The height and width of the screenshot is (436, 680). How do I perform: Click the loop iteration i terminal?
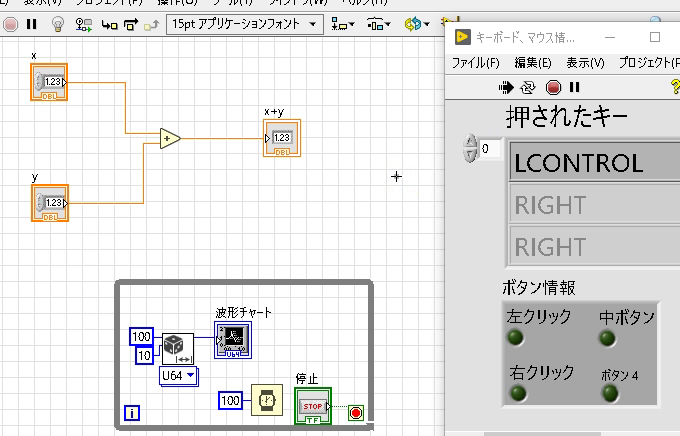(x=132, y=413)
